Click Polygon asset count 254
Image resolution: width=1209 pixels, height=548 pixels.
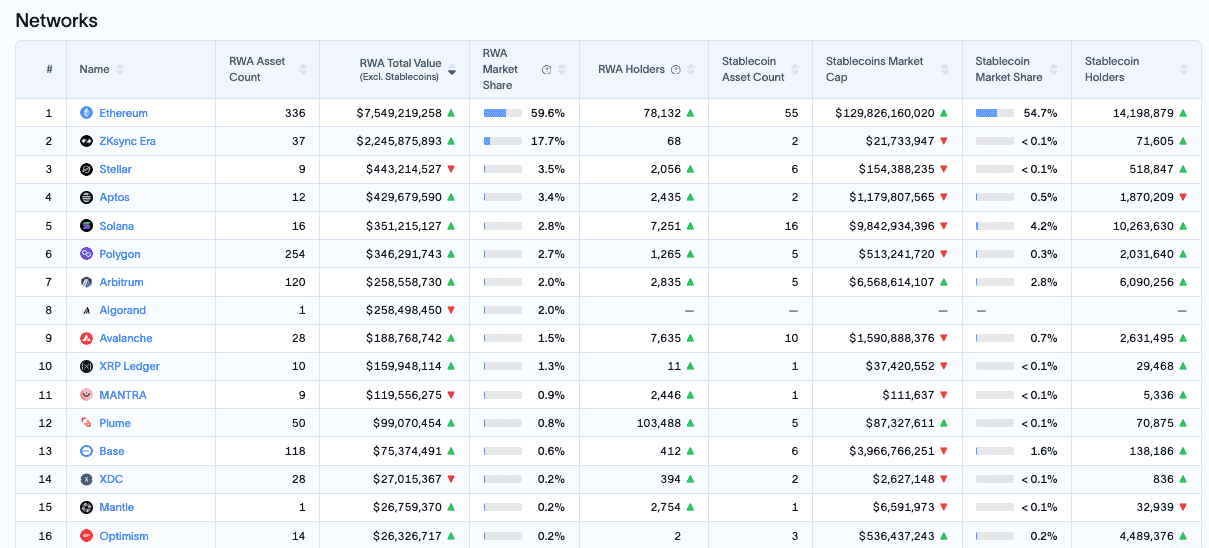295,254
